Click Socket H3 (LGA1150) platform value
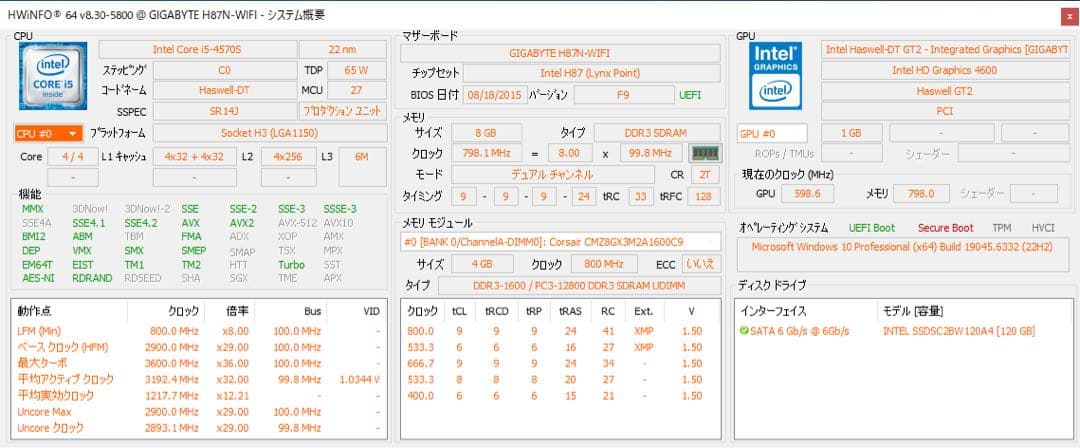The image size is (1080, 448). point(270,134)
